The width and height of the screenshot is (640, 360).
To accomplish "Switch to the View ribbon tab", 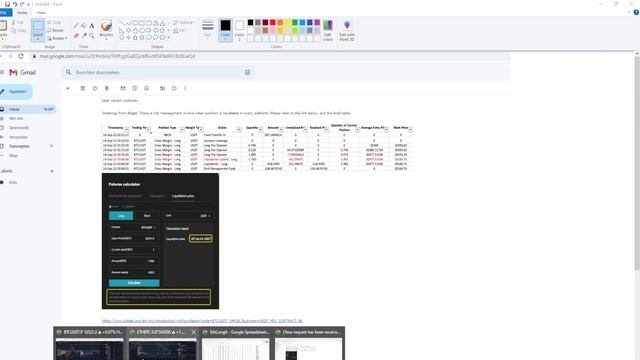I will [41, 13].
